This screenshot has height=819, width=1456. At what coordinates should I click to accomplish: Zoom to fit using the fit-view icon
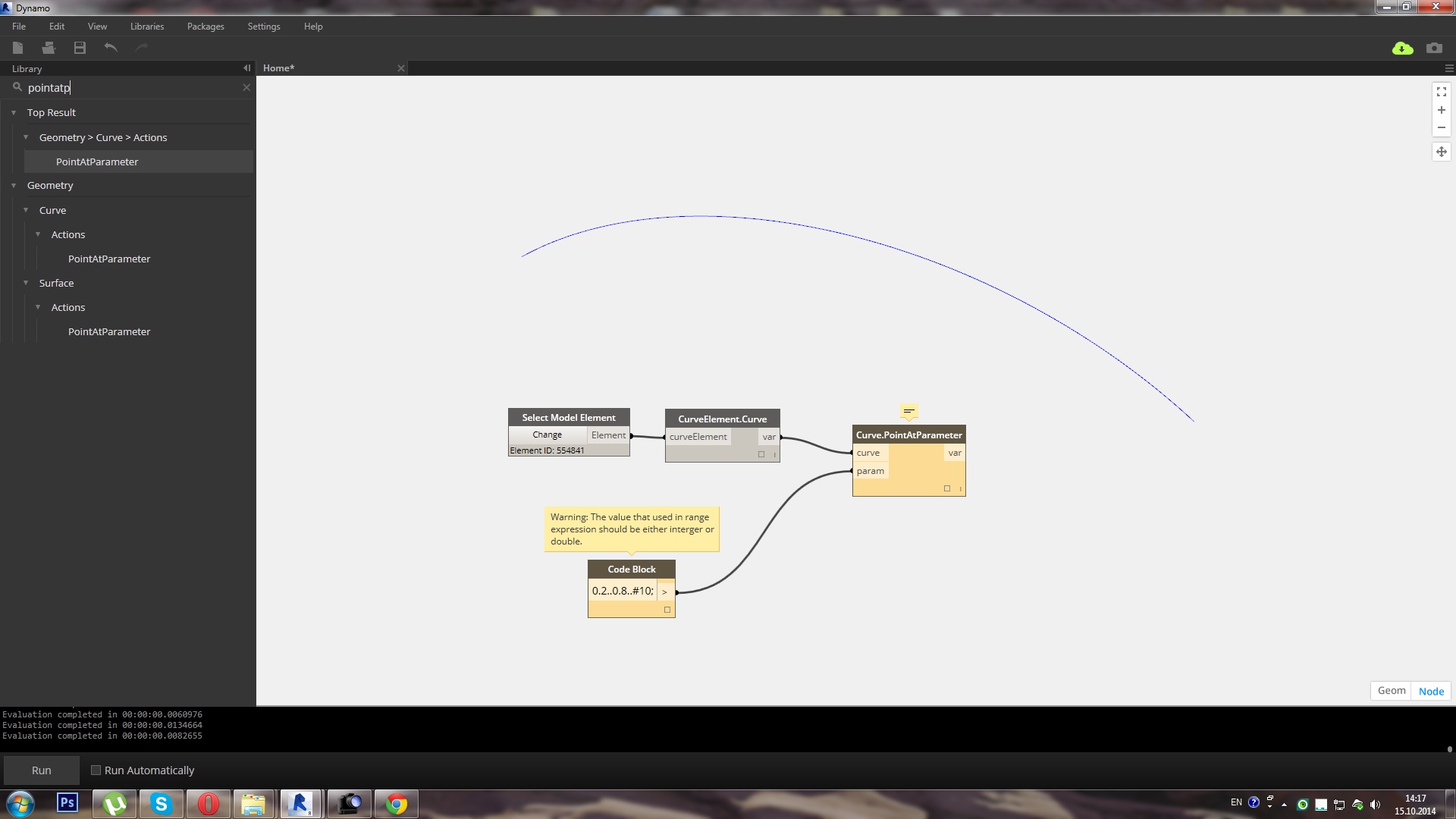point(1442,91)
